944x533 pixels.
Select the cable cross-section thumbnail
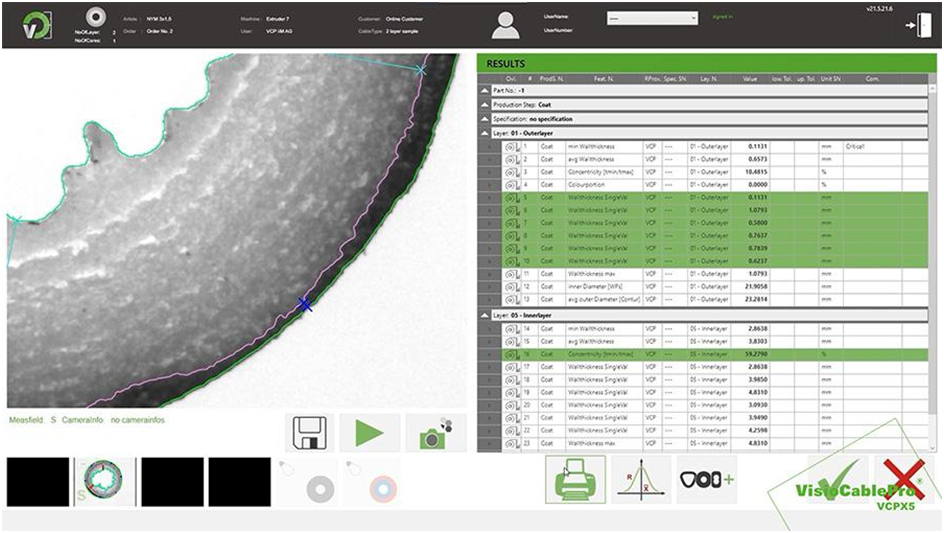point(104,482)
